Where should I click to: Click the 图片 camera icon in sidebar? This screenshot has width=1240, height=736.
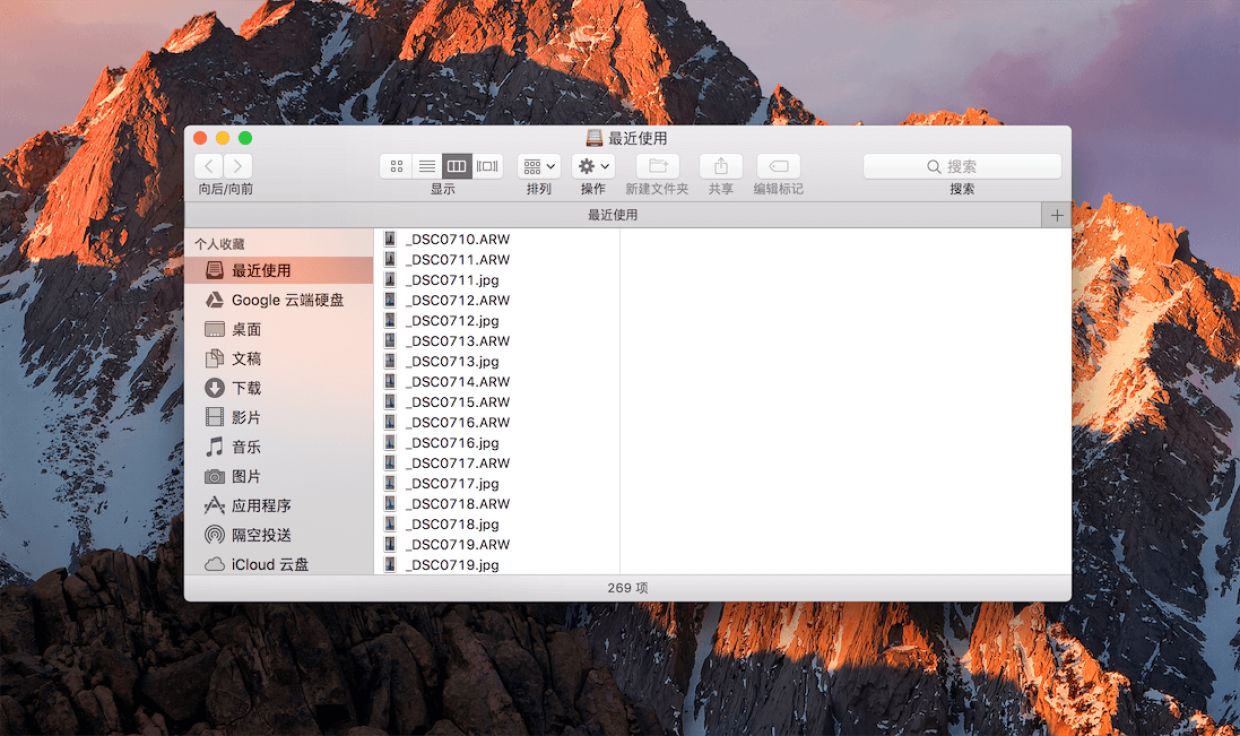coord(214,477)
